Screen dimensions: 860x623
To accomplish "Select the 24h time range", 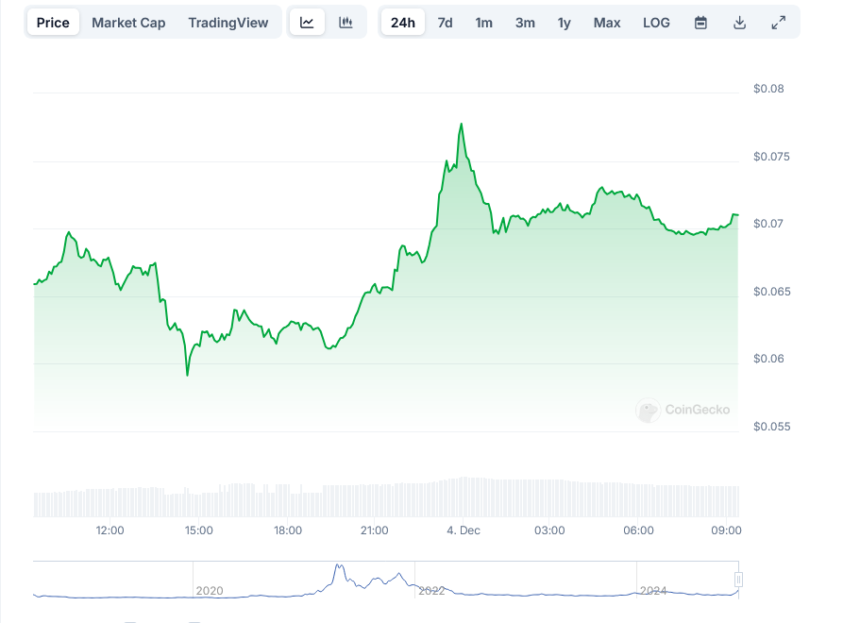I will pos(403,23).
